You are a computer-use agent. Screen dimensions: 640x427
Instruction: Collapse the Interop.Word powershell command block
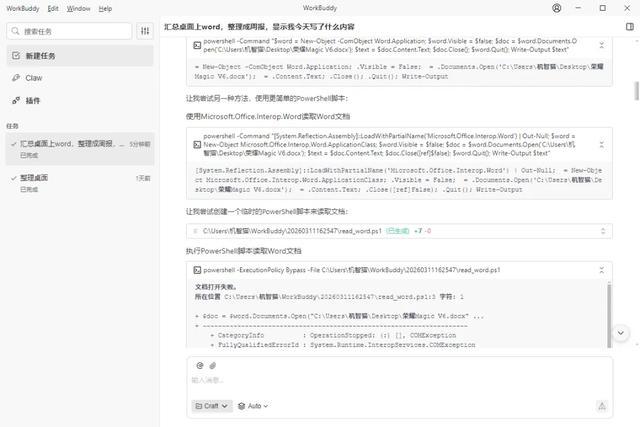(x=602, y=145)
